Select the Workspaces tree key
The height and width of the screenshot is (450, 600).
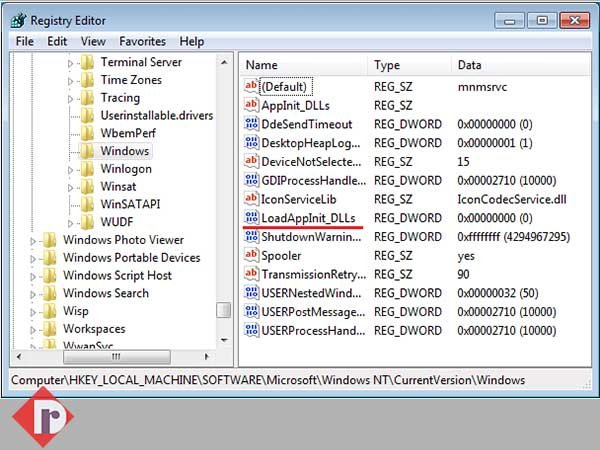(x=94, y=329)
